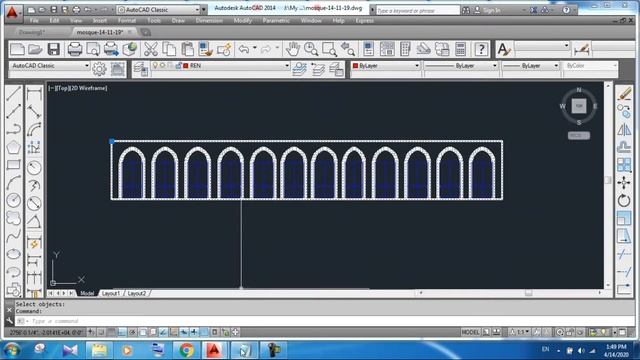Choose the Polyline tool
The image size is (640, 360).
click(x=13, y=129)
